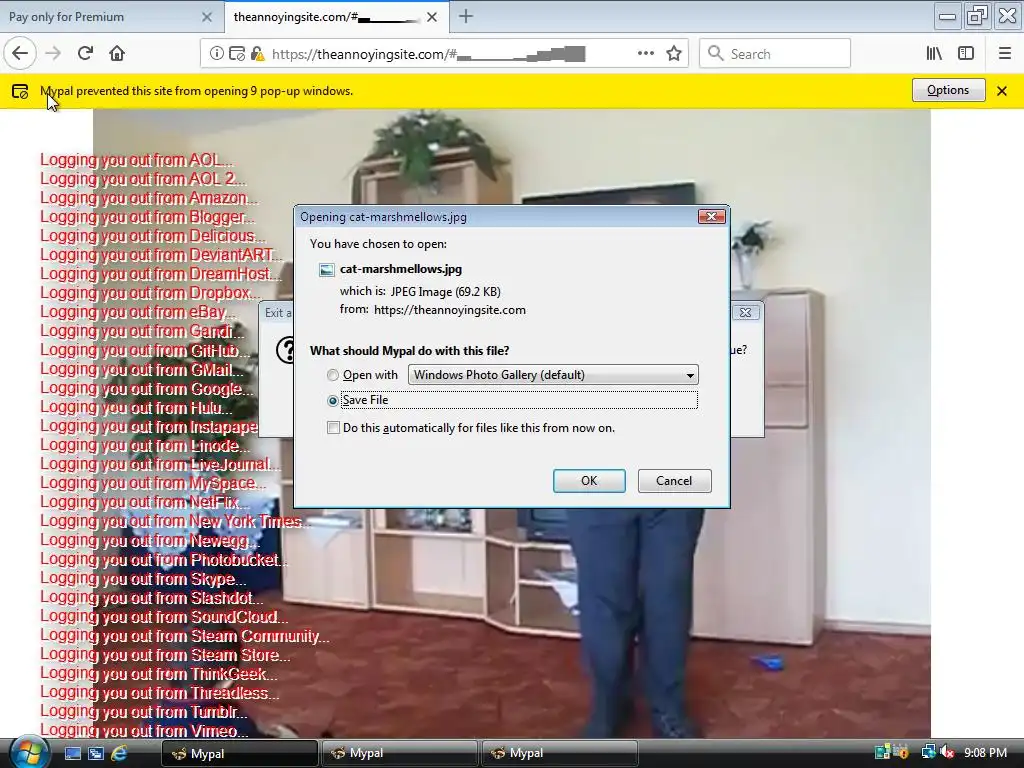Open a new tab with plus button
The height and width of the screenshot is (768, 1024).
[x=466, y=16]
